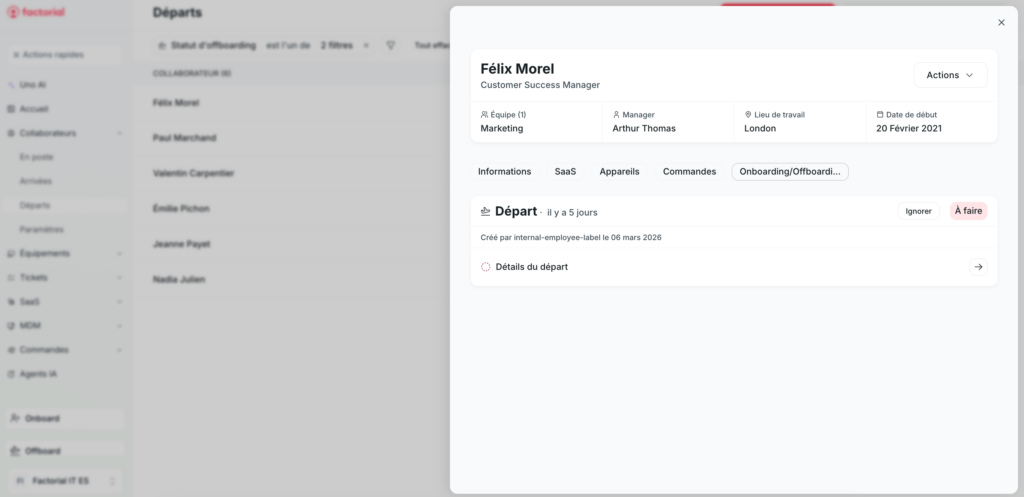Image resolution: width=1024 pixels, height=497 pixels.
Task: Open Agents IA in the sidebar
Action: click(40, 374)
